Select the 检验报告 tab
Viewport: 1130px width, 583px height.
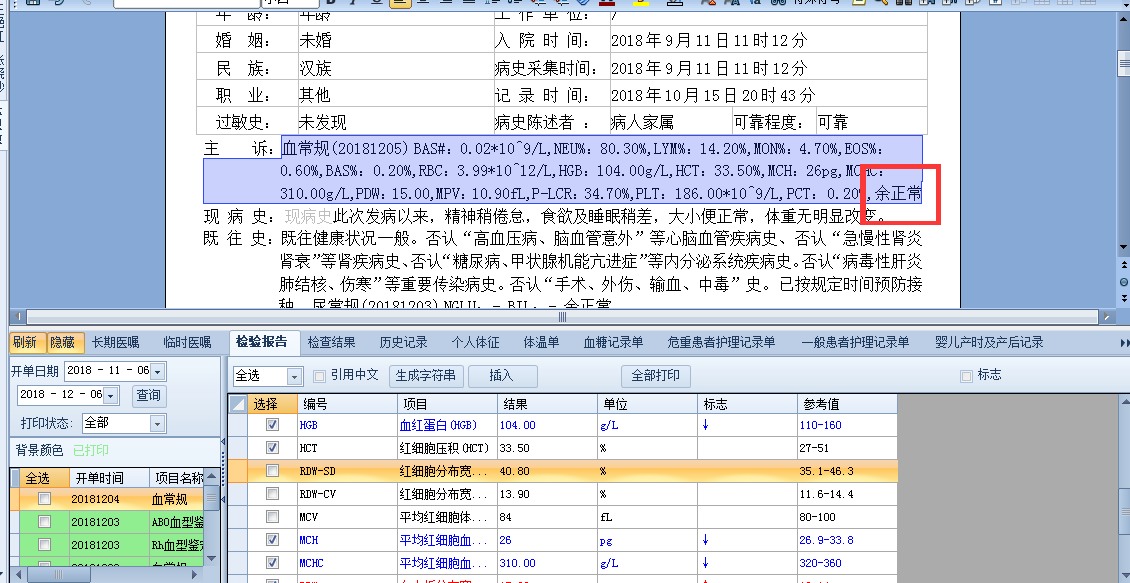262,342
